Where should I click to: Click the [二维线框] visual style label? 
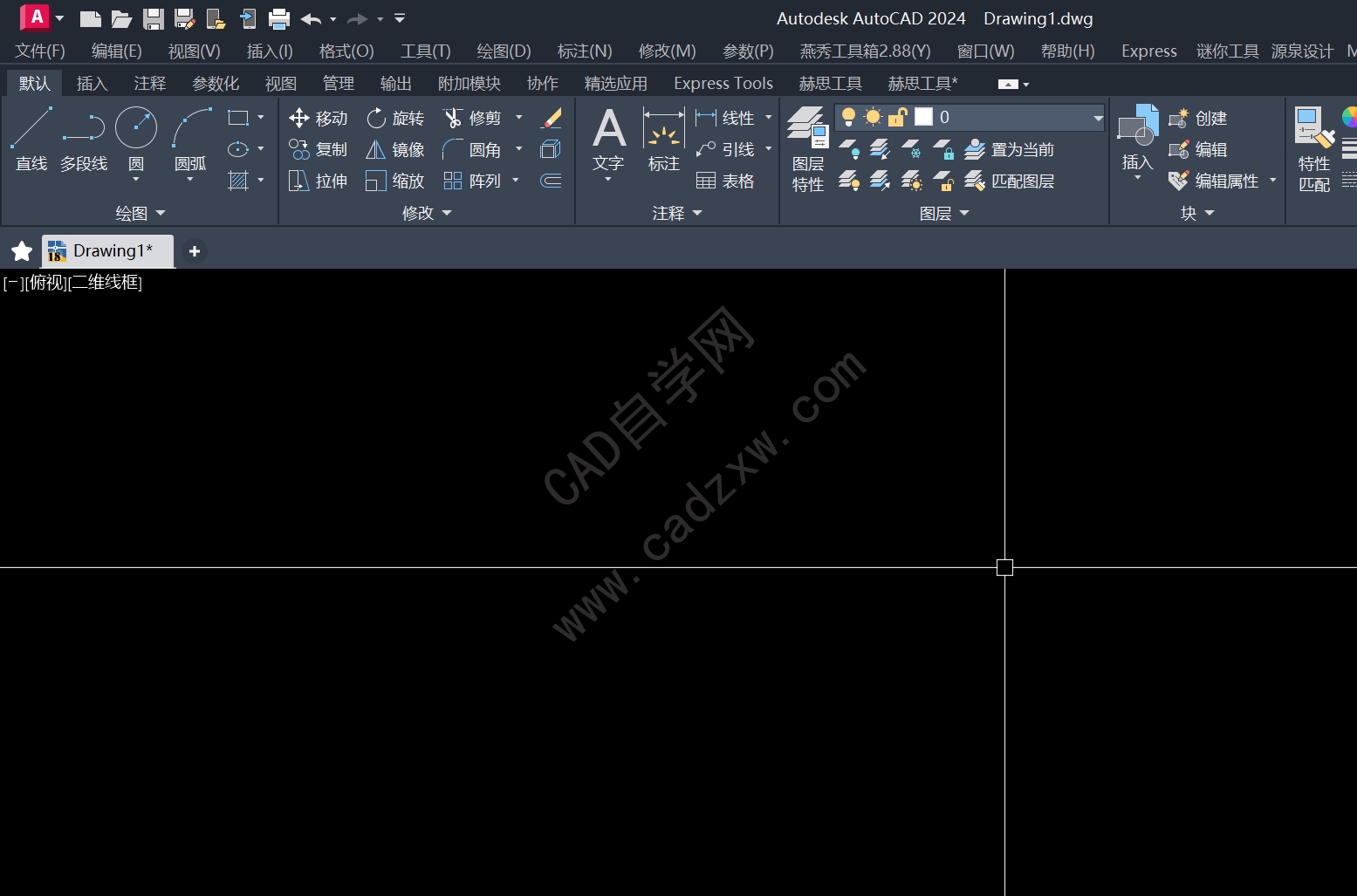(x=106, y=283)
